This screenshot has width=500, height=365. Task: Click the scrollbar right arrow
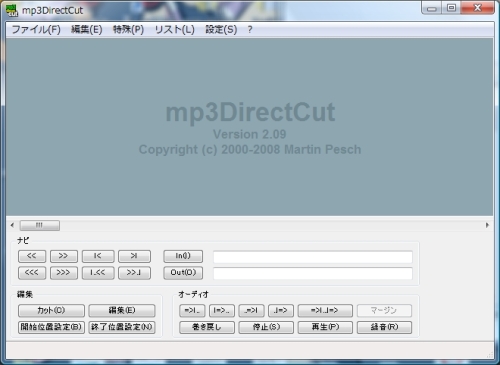[x=487, y=225]
